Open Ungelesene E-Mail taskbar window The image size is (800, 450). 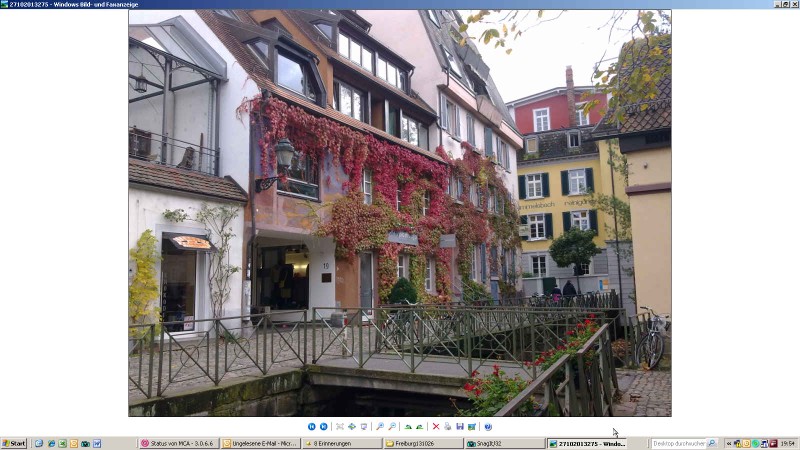point(260,443)
